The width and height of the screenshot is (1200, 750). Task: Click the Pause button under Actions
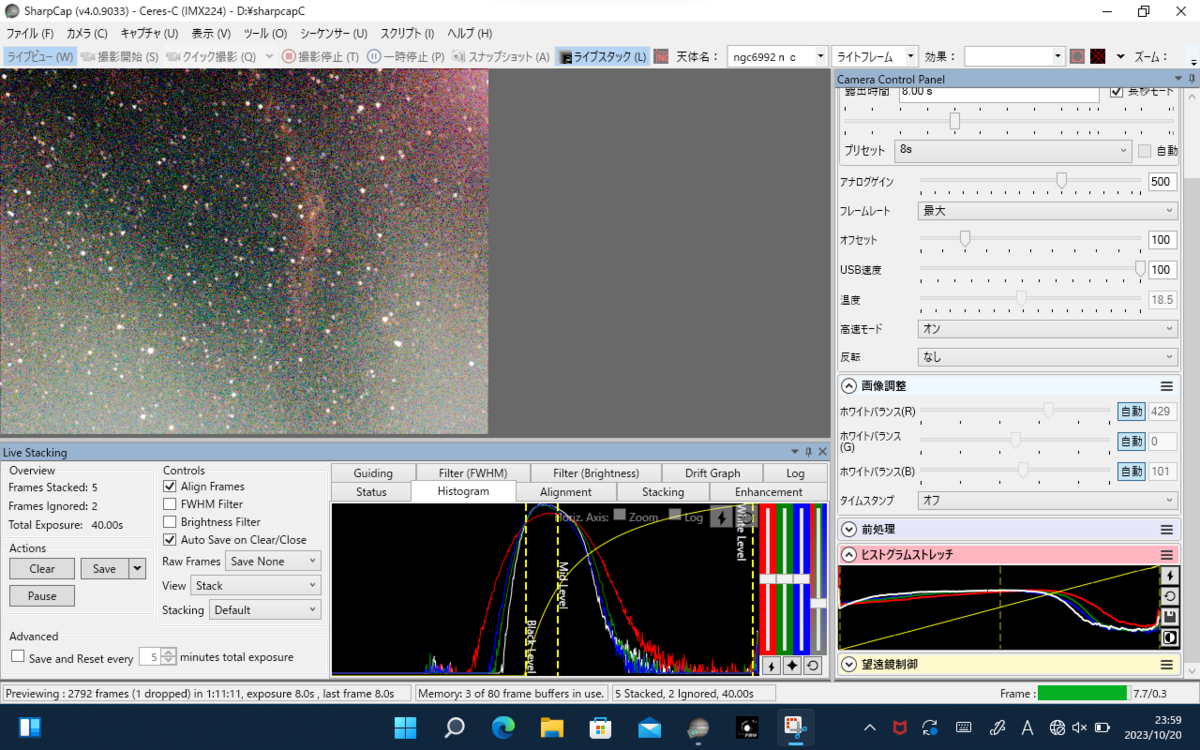coord(42,596)
